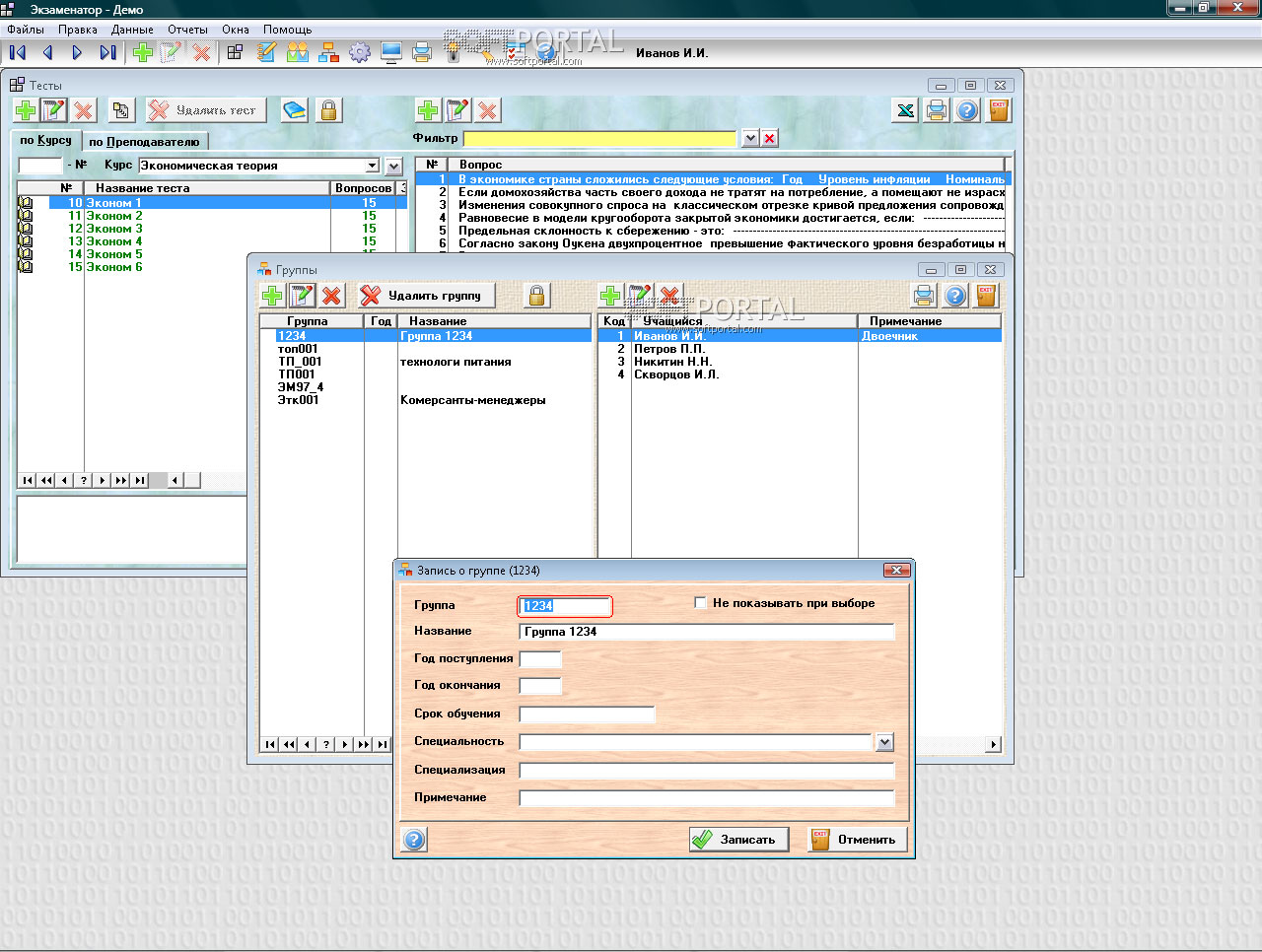Viewport: 1262px width, 952px height.
Task: Export to Excel in Тесты window
Action: (905, 110)
